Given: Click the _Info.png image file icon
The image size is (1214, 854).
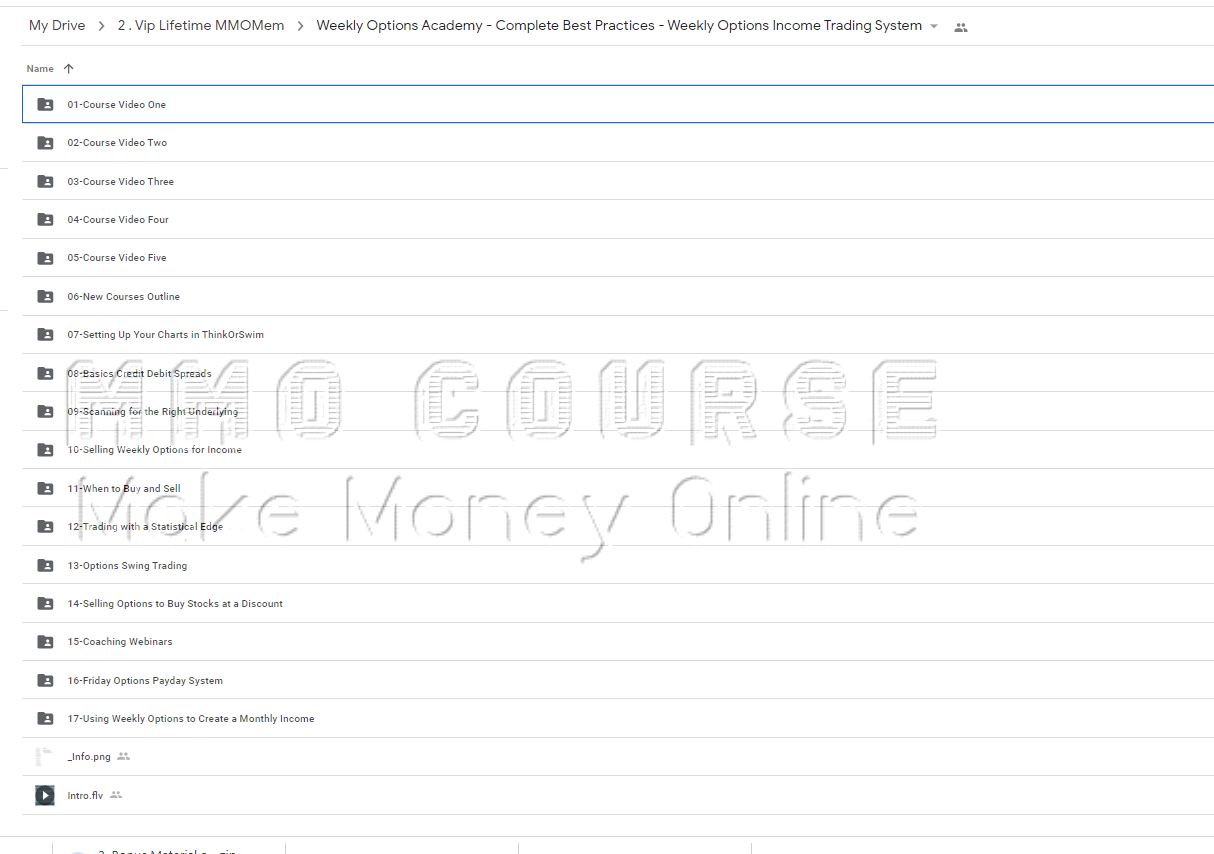Looking at the screenshot, I should 45,757.
